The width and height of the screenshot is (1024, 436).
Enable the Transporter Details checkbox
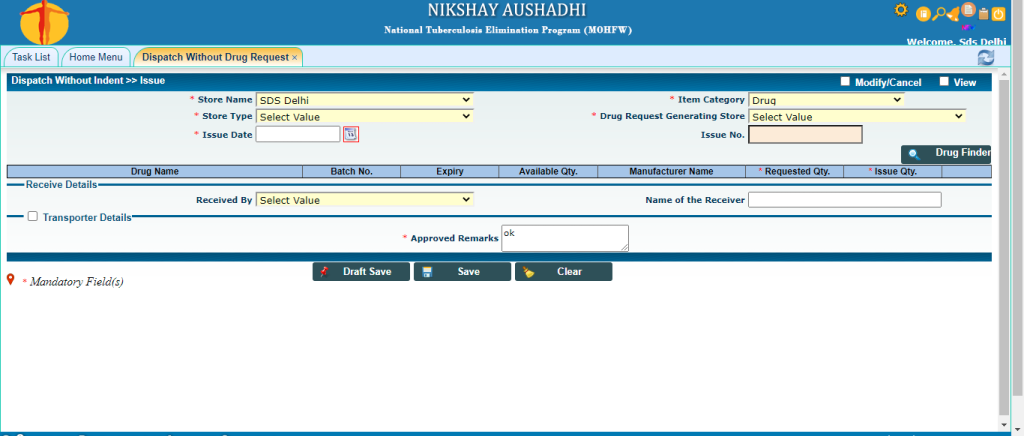tap(33, 217)
